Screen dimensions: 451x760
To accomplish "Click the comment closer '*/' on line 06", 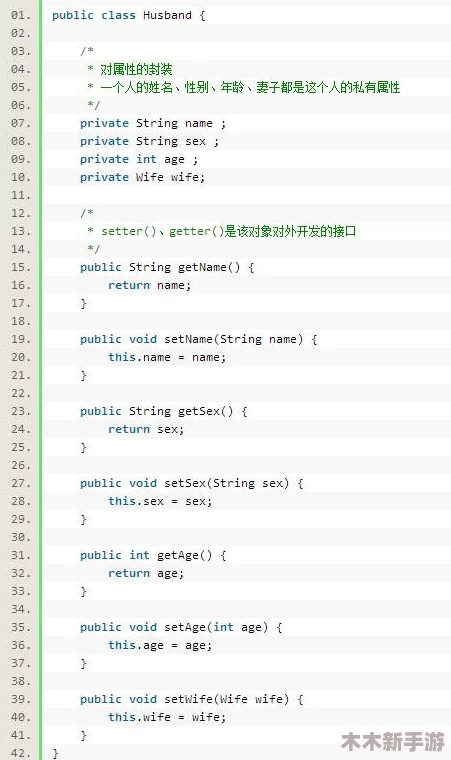I will [94, 105].
